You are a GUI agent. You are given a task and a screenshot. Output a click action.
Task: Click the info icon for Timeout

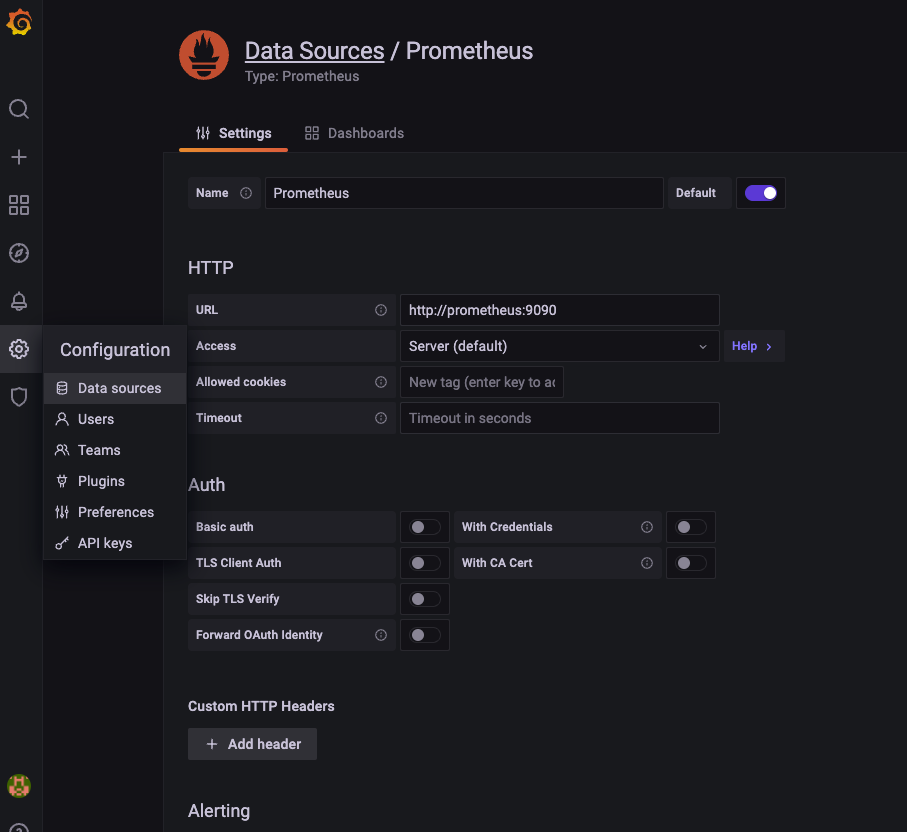[x=381, y=418]
